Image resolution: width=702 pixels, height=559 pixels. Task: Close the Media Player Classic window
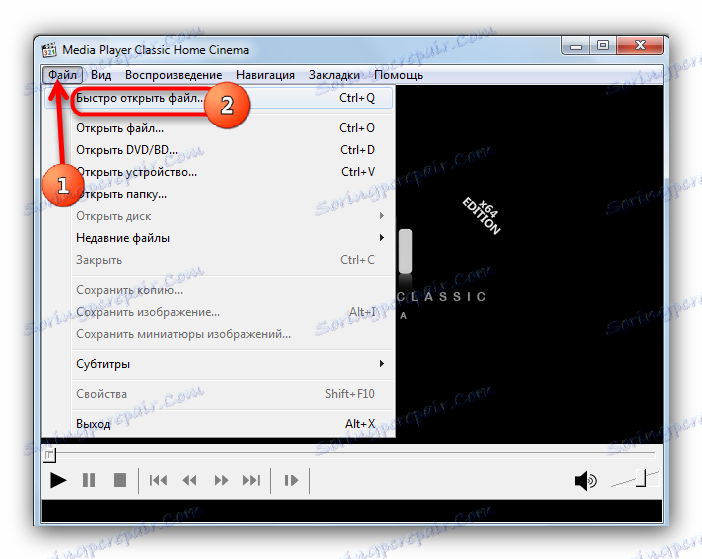click(640, 46)
